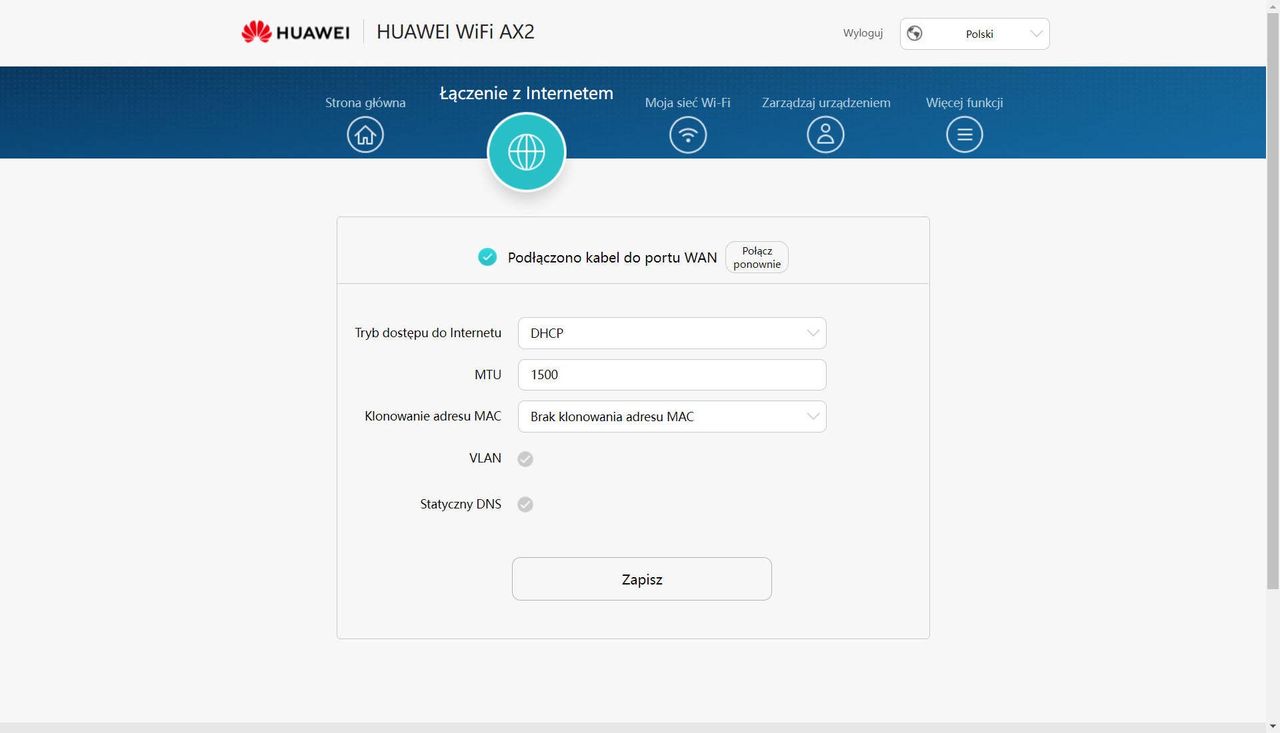Open the home icon for Strona główna
The height and width of the screenshot is (733, 1280).
(x=365, y=134)
